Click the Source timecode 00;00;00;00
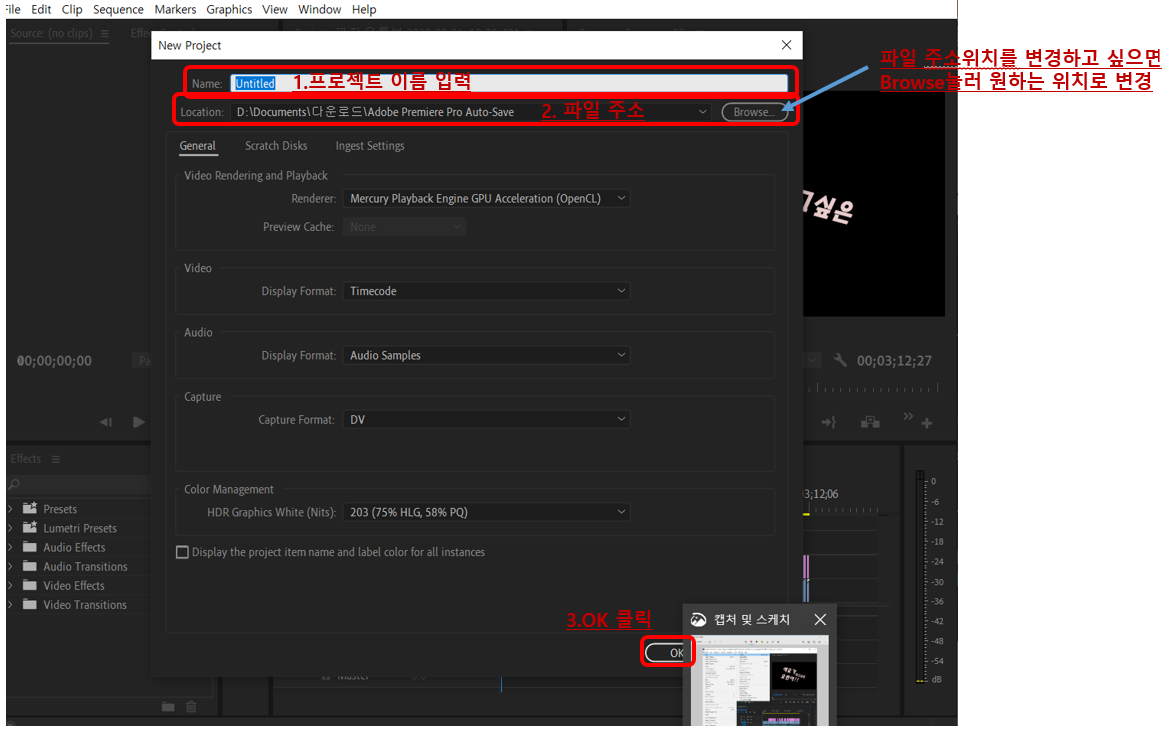This screenshot has width=1162, height=737. [x=54, y=361]
